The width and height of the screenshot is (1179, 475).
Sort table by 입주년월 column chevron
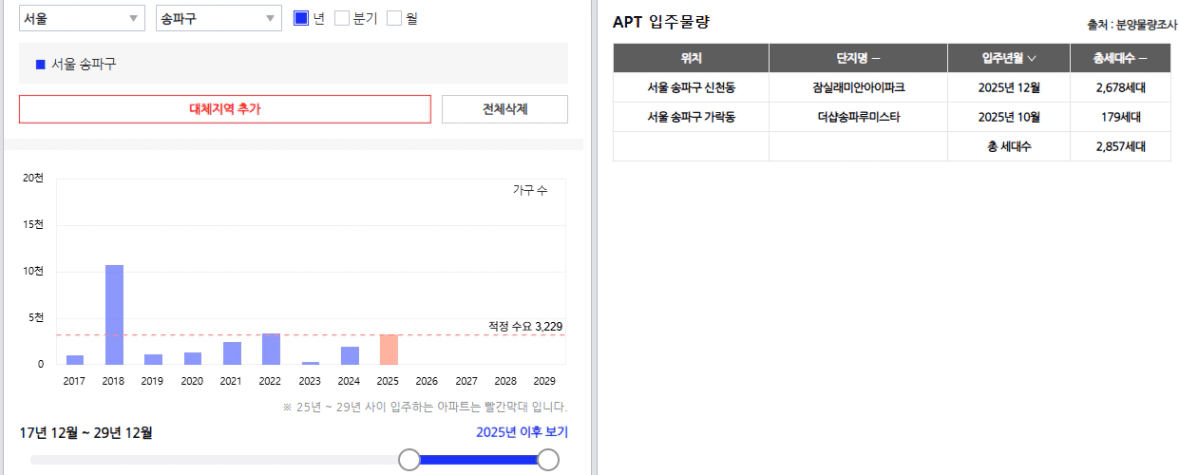click(1032, 58)
